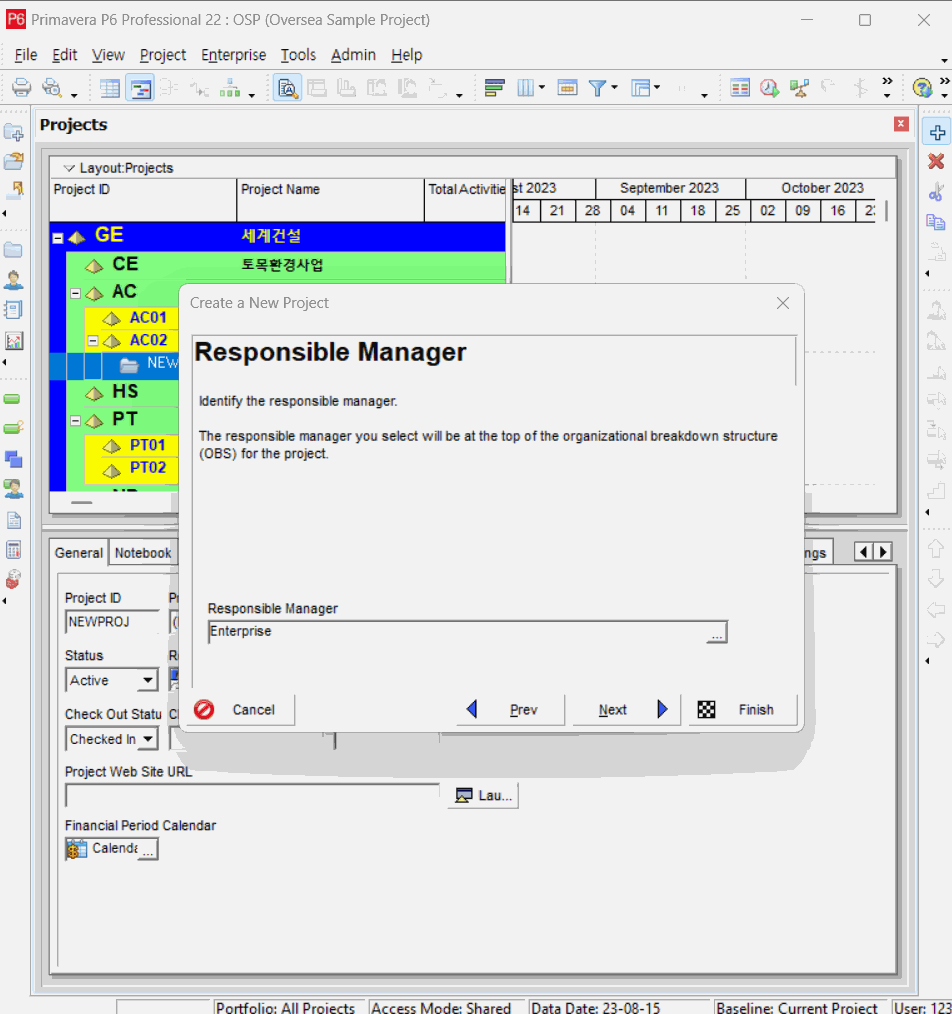
Task: Click Finish in the wizard
Action: pyautogui.click(x=743, y=710)
